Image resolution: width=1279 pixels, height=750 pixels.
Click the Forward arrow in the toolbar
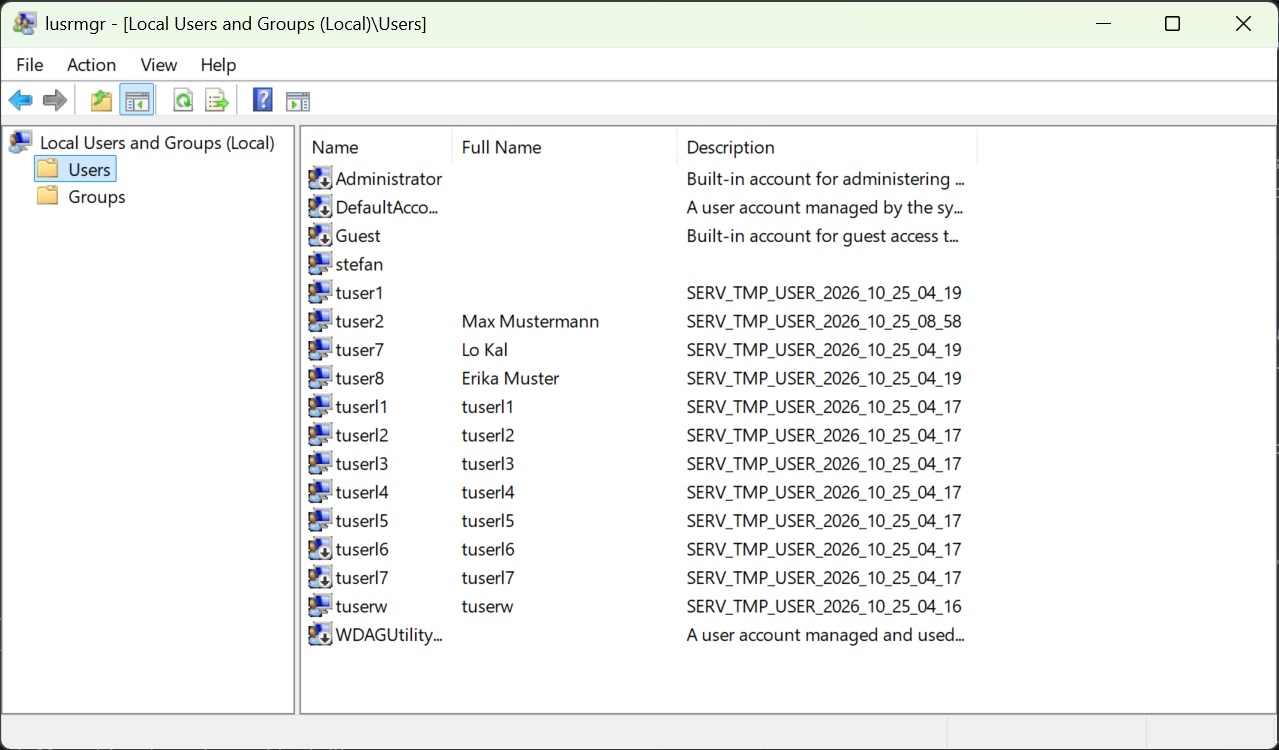[55, 100]
